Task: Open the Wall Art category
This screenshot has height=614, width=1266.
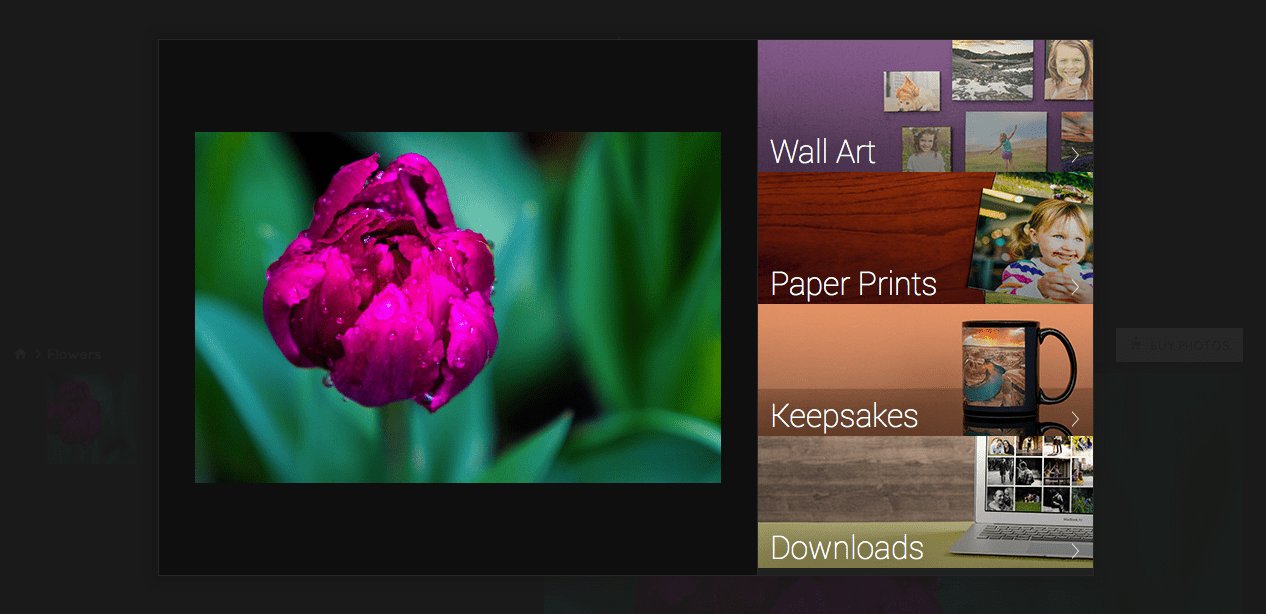Action: coord(925,106)
